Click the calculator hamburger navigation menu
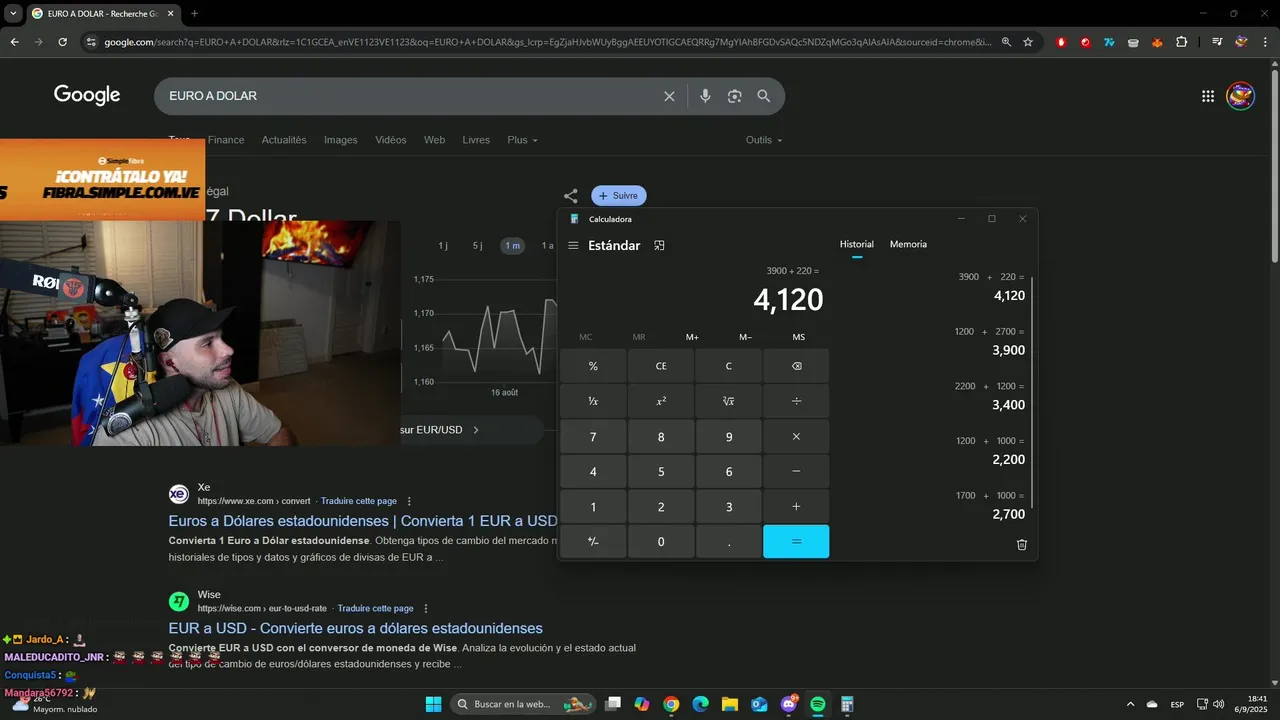Screen dimensions: 1280x720 573,246
